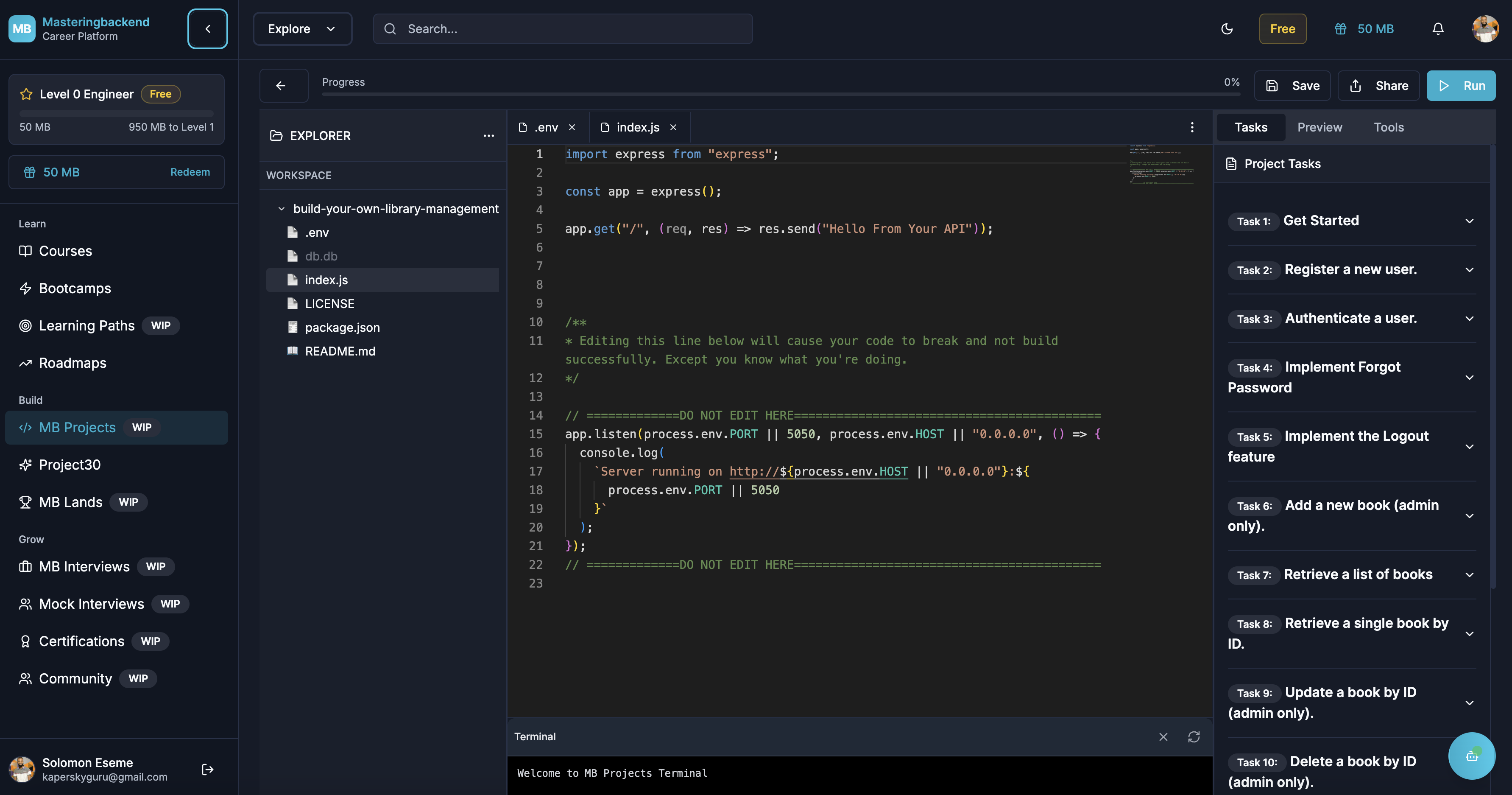Open the Save icon in the top bar
Viewport: 1512px width, 795px height.
pyautogui.click(x=1272, y=85)
